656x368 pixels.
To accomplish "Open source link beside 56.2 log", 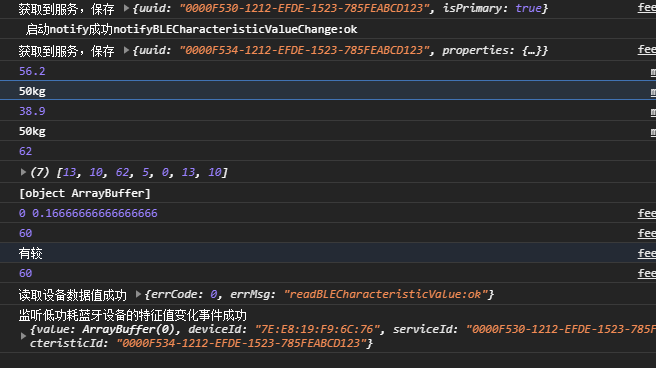I will pos(653,72).
